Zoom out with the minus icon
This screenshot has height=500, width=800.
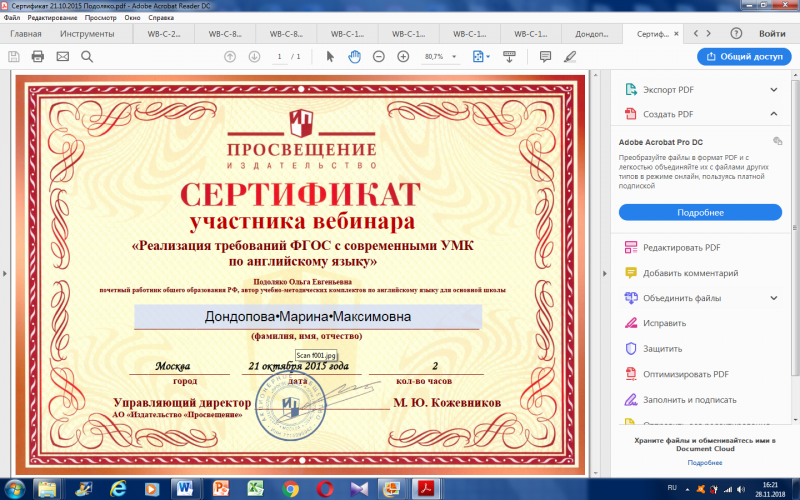click(x=379, y=56)
